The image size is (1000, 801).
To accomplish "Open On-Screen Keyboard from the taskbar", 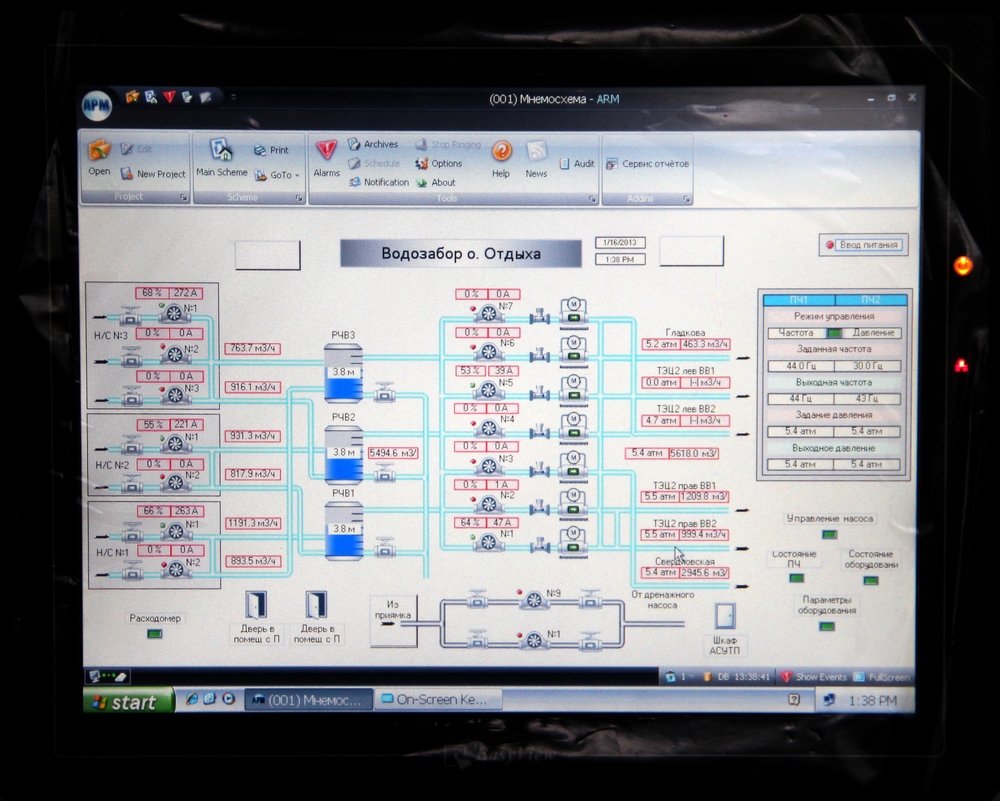I will 438,701.
